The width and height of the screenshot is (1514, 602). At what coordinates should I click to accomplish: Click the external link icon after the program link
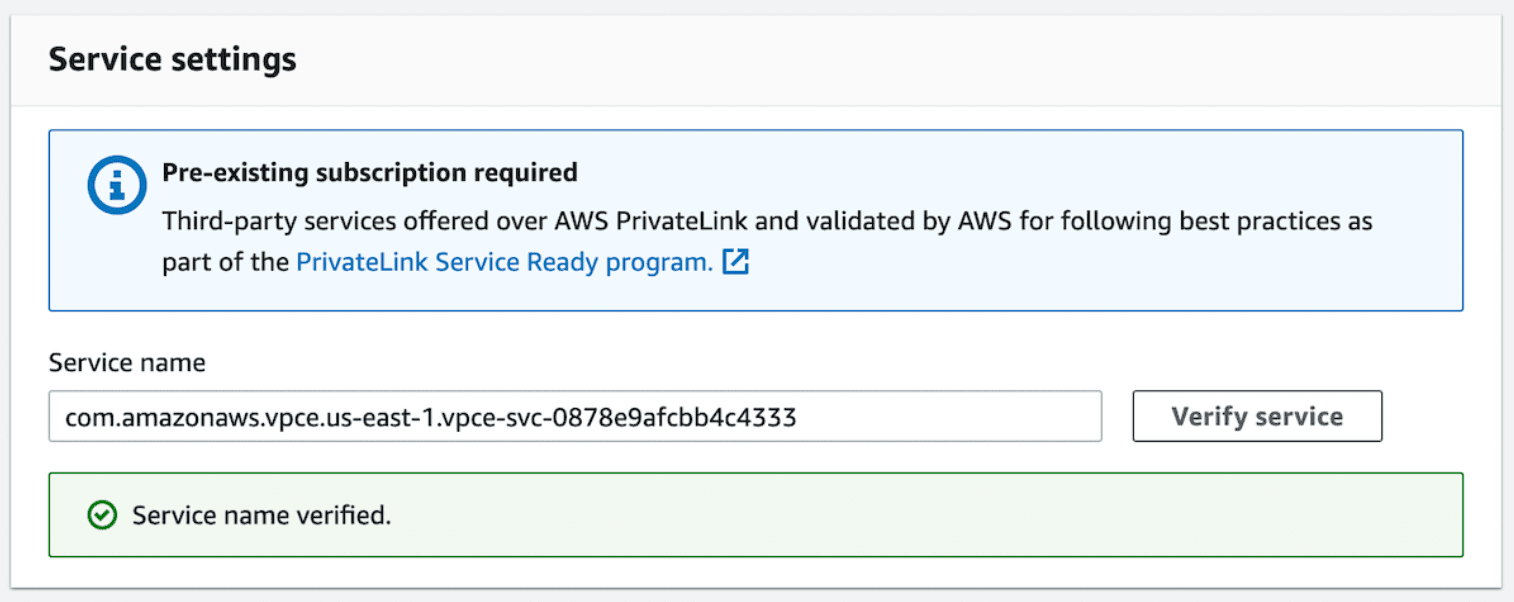[x=735, y=261]
